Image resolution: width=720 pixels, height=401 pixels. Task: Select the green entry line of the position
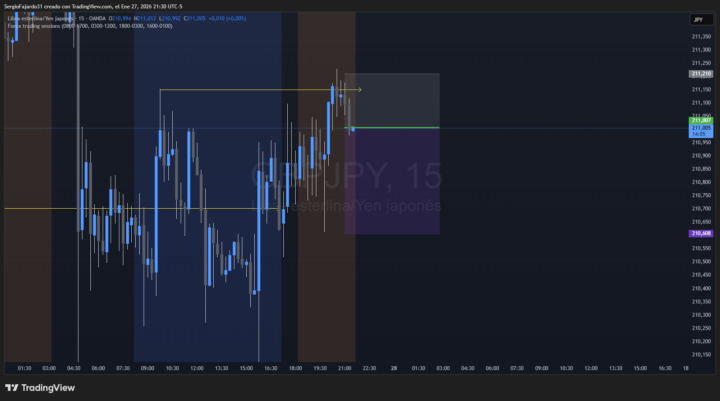click(392, 128)
